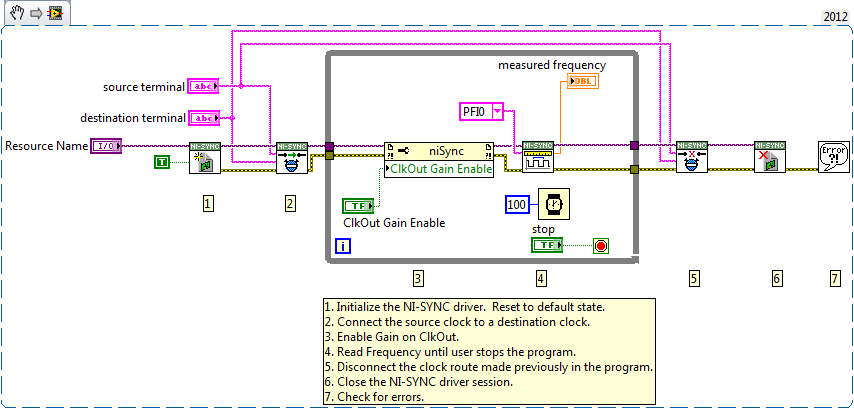Select the NI-SYNC Initialize VI node
Screen dimensions: 854x409
205,158
